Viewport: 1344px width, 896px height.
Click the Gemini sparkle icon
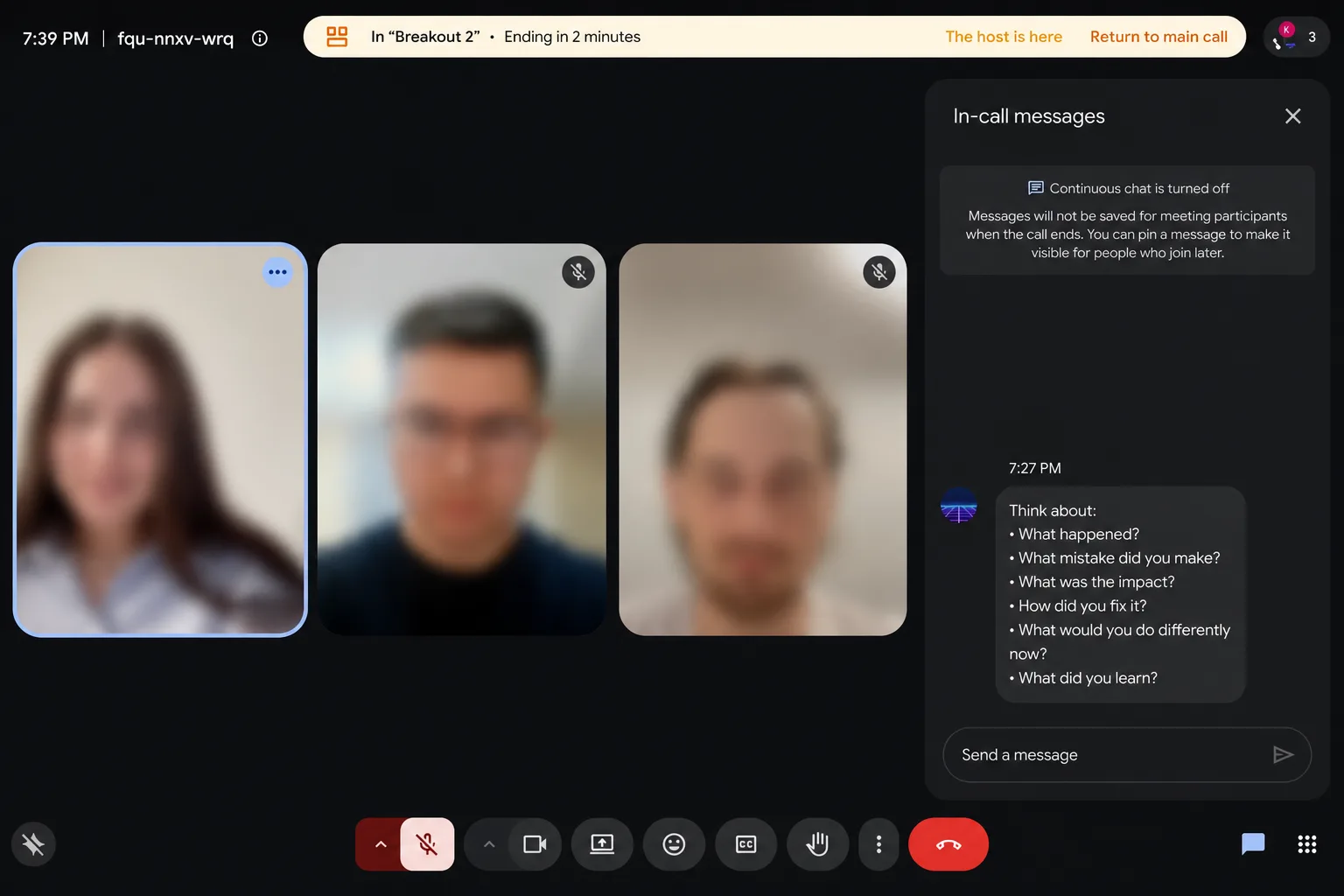pos(33,844)
